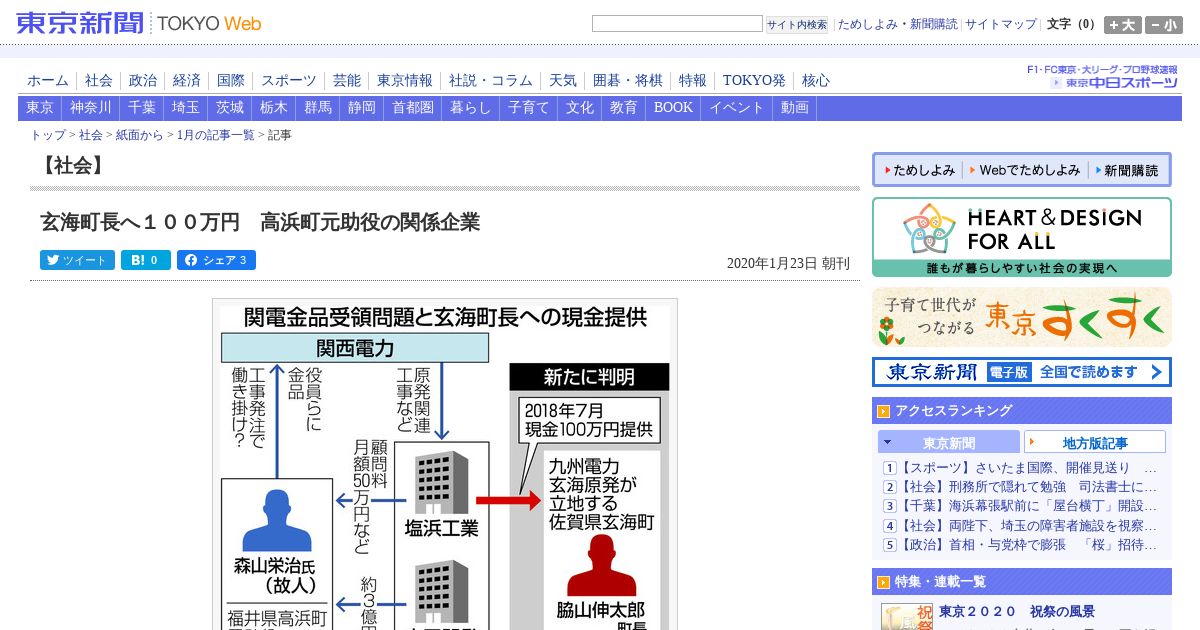
Task: Increase text size with 大 button
Action: coord(1122,25)
